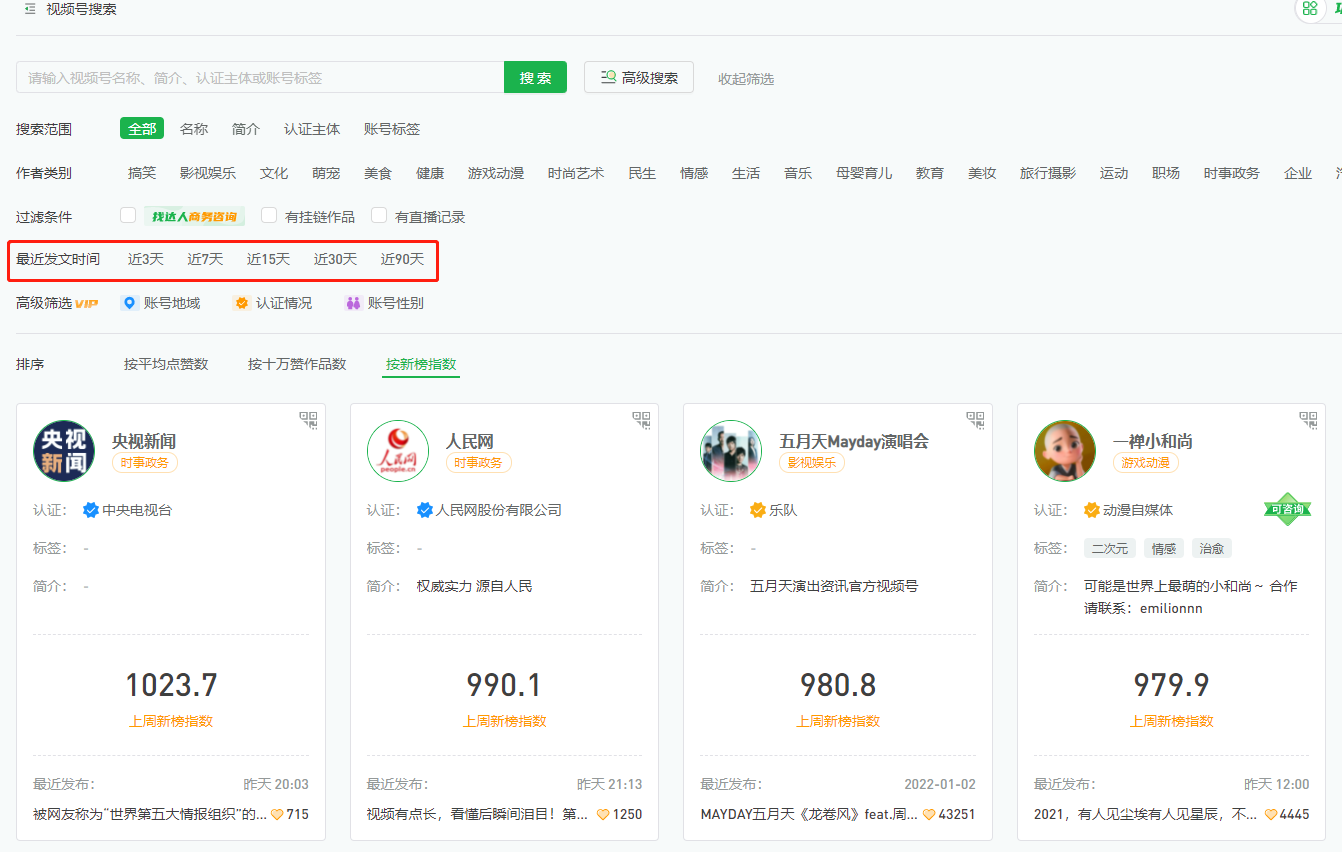Screen dimensions: 1342x852
Task: Choose 美食 author category
Action: pyautogui.click(x=378, y=173)
